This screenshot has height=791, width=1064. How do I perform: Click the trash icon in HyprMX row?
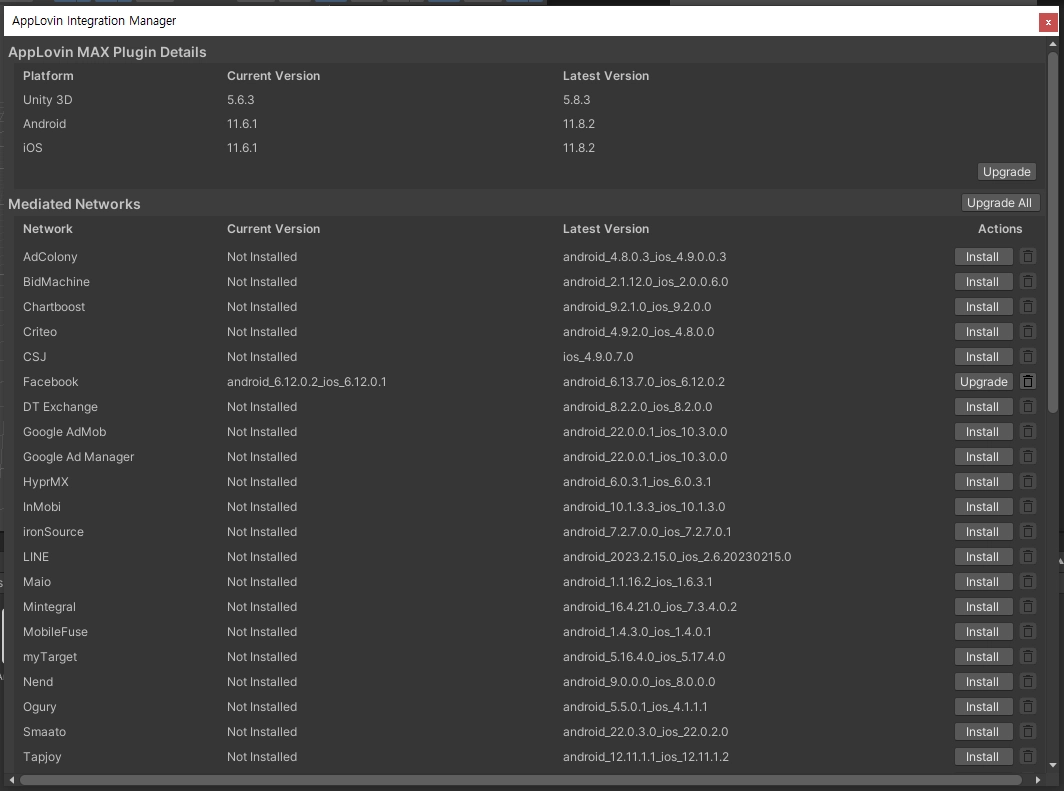point(1027,482)
